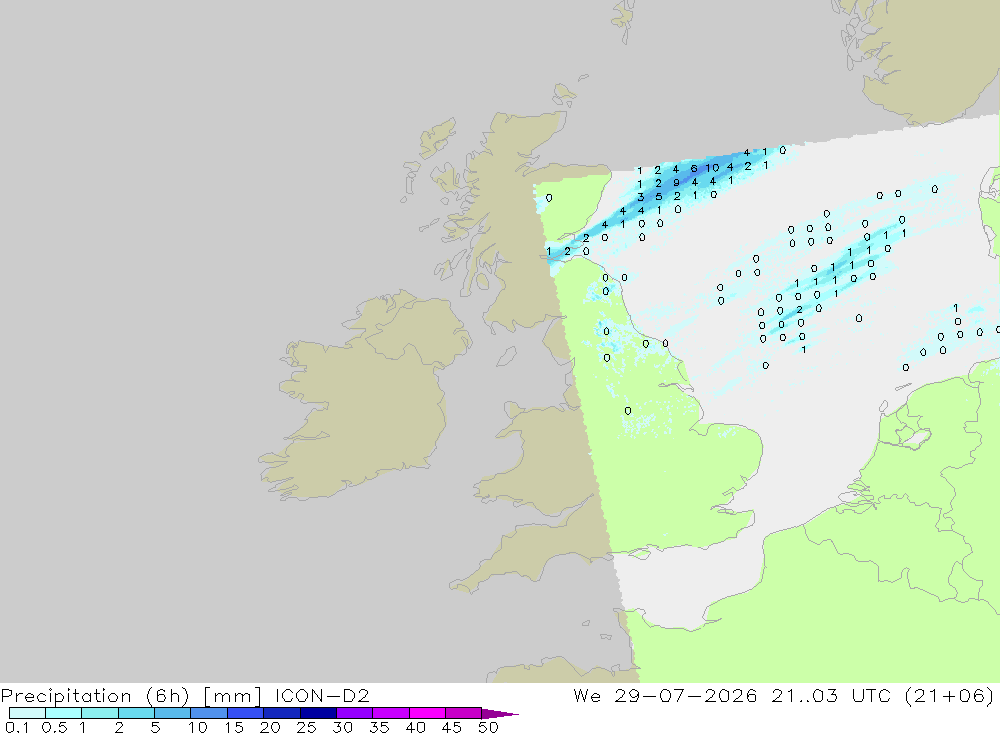The height and width of the screenshot is (733, 1000).
Task: Click the precipitation value '10' on the map
Action: (712, 168)
